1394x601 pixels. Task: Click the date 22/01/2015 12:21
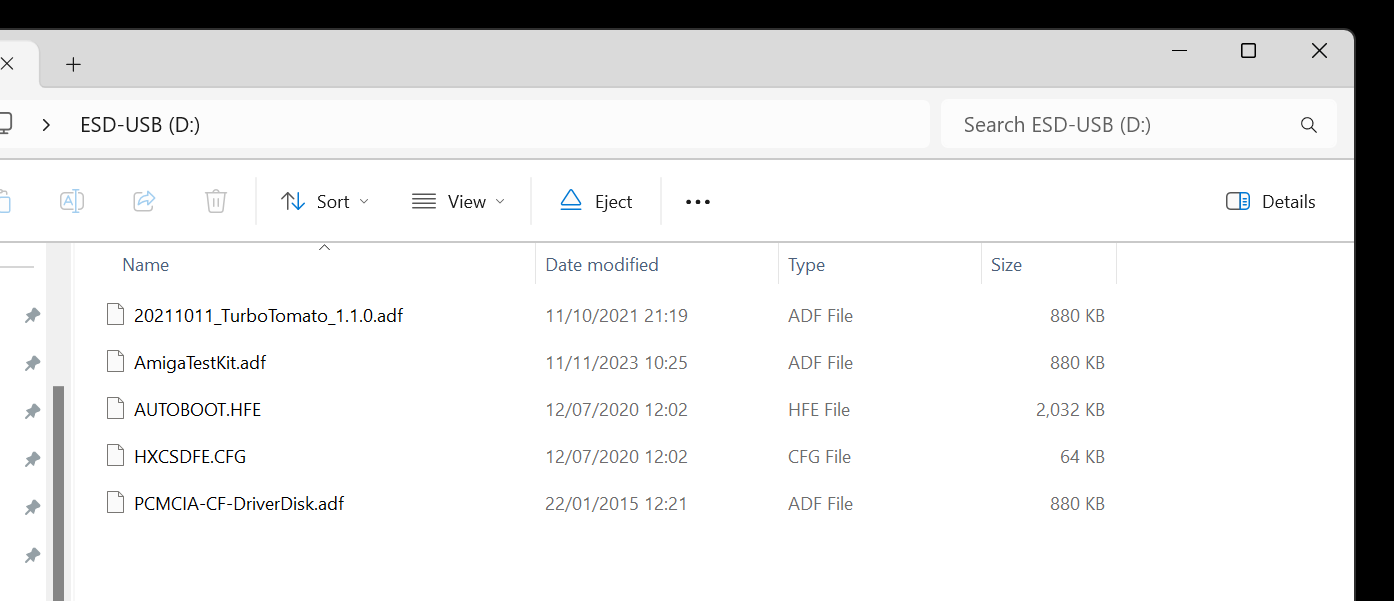pos(616,503)
